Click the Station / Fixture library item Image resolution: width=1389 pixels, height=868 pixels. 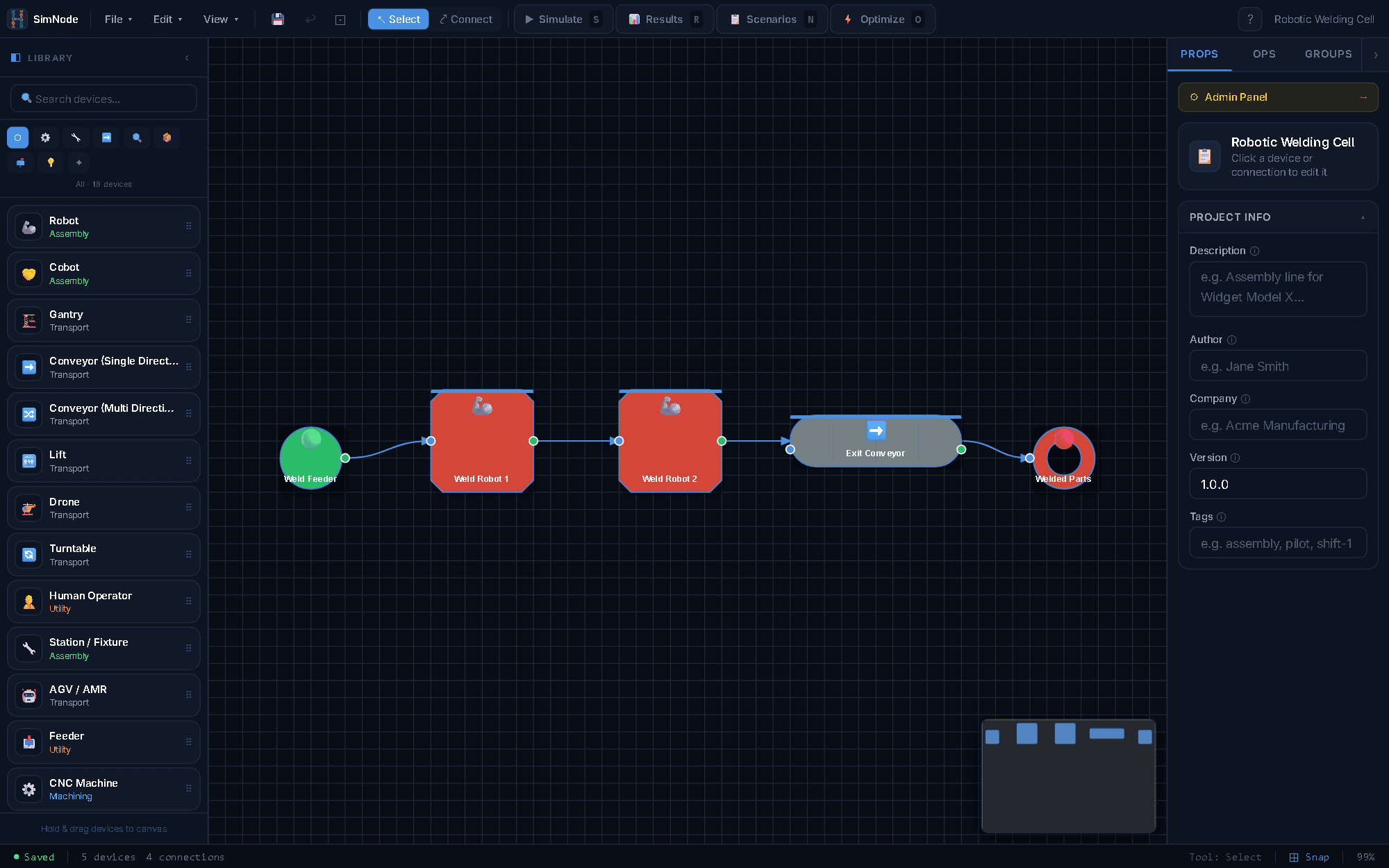point(103,649)
